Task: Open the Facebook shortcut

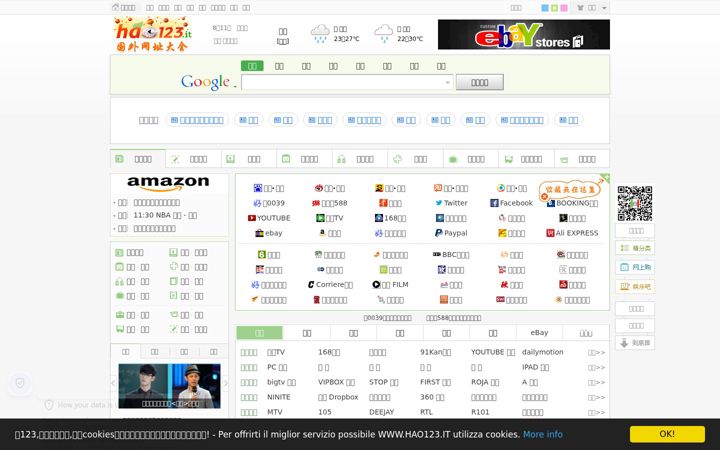Action: click(511, 203)
